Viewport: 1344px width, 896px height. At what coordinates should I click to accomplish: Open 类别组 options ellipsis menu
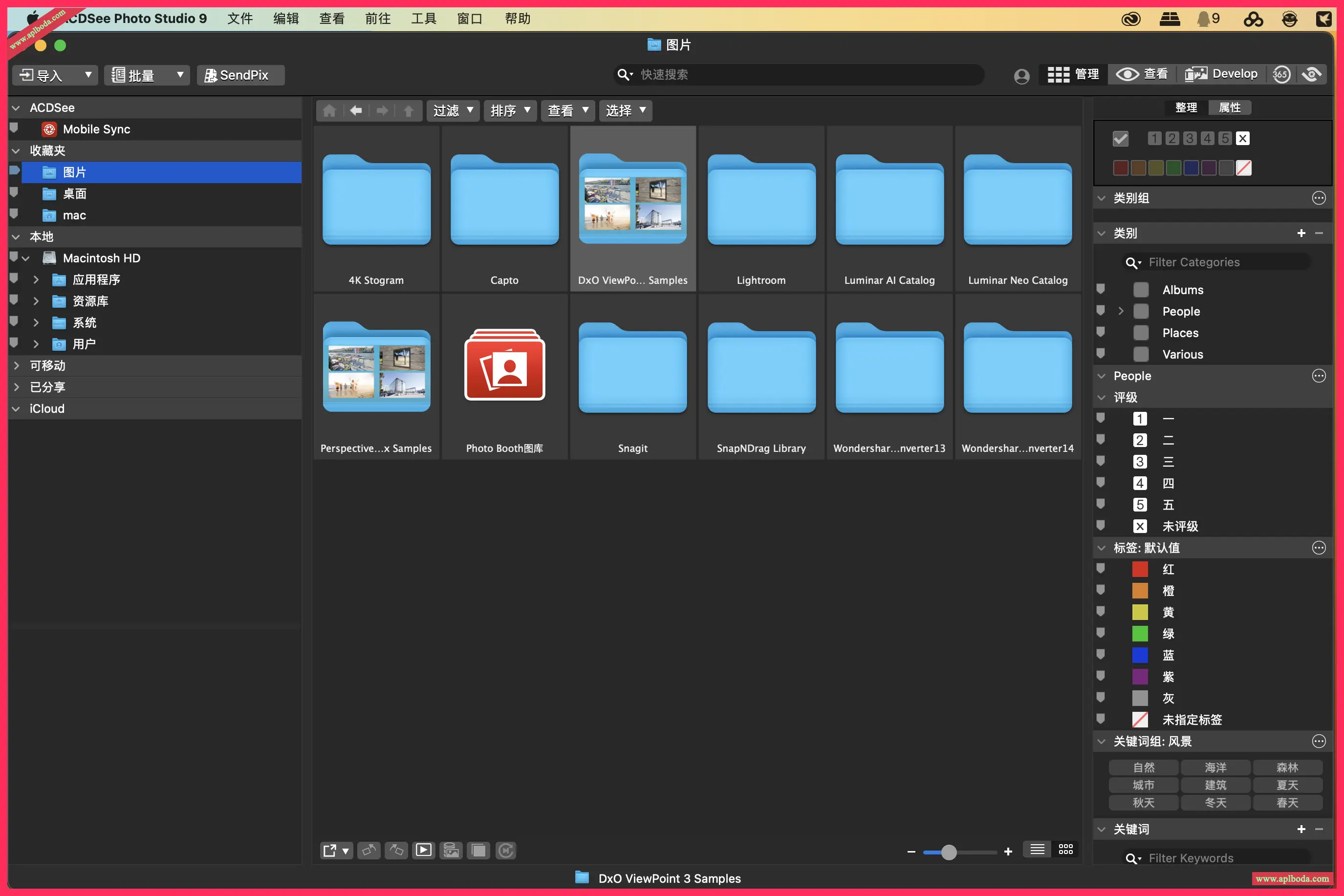(1318, 198)
